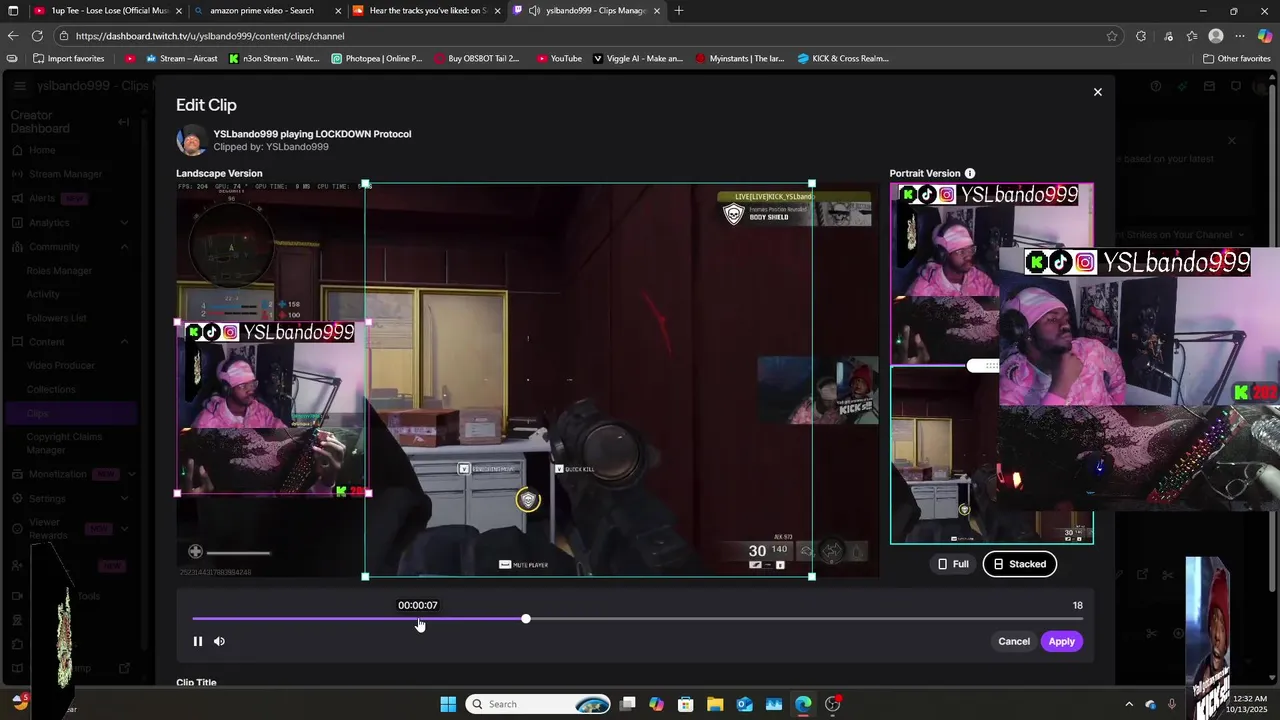1280x720 pixels.
Task: Open a new browser tab
Action: point(679,11)
